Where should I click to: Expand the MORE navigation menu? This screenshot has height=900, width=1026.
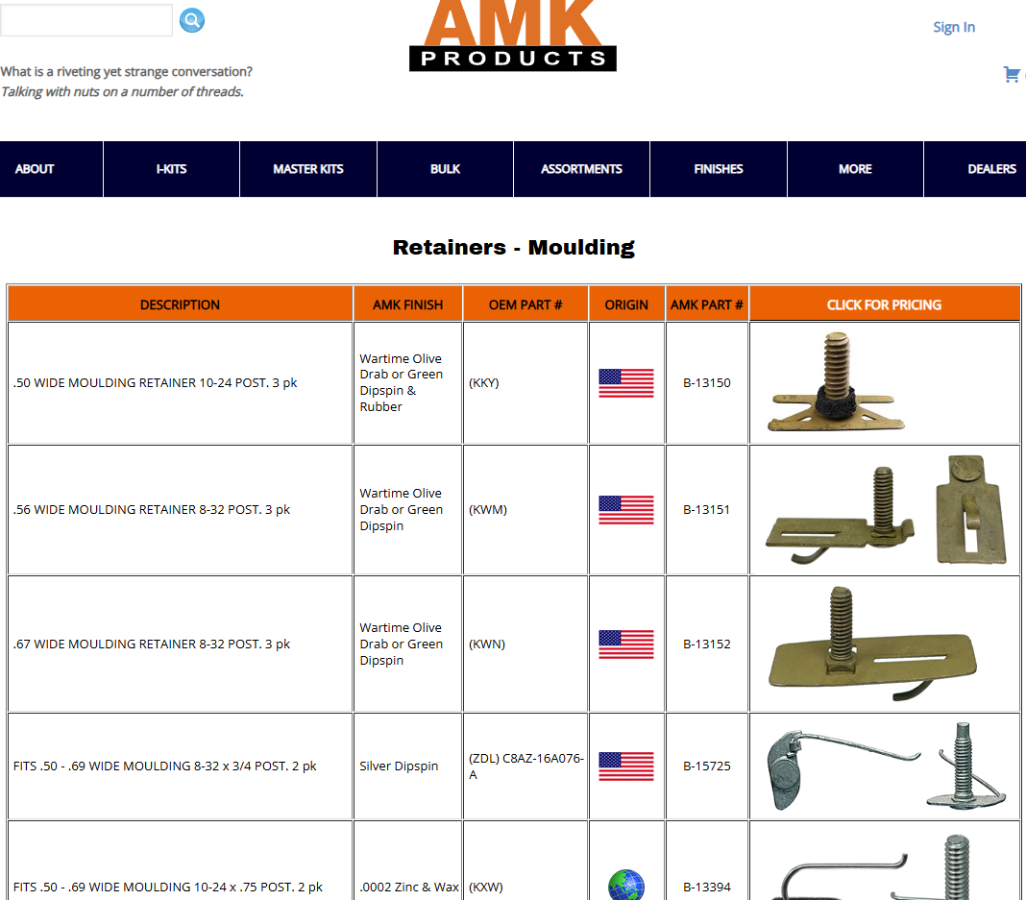click(x=855, y=169)
